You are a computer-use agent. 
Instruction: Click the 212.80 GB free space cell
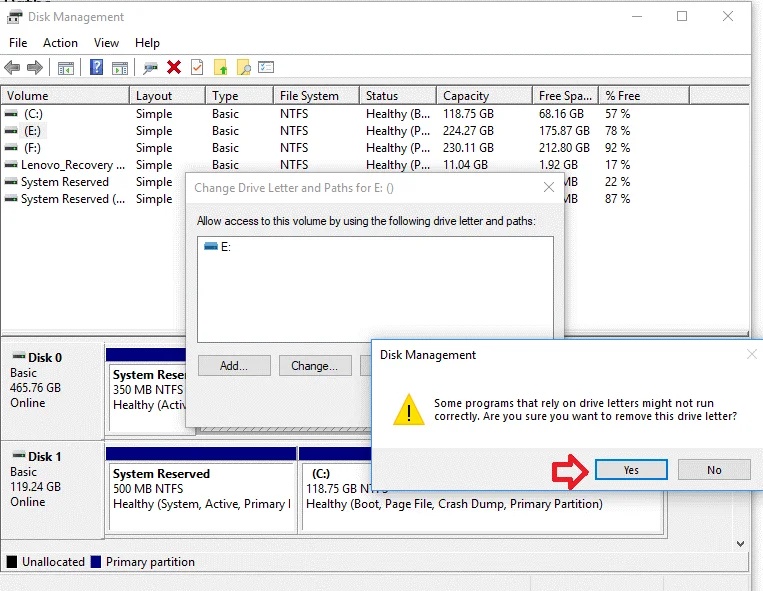564,148
